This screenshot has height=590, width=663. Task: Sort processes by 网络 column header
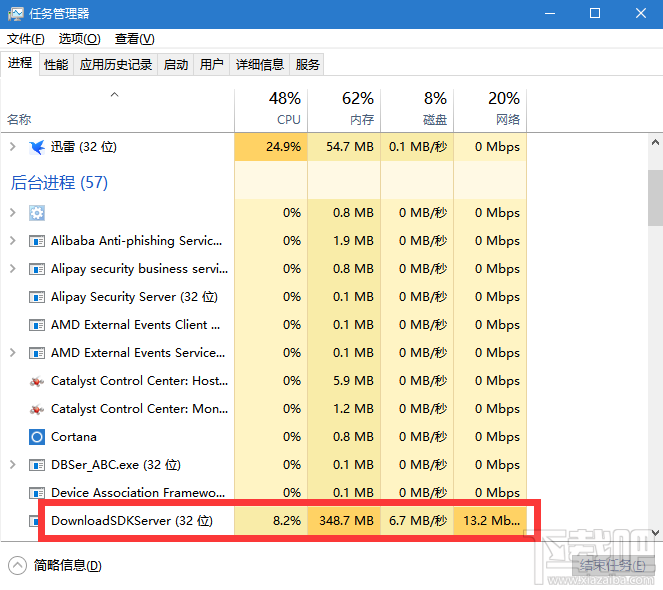[490, 109]
